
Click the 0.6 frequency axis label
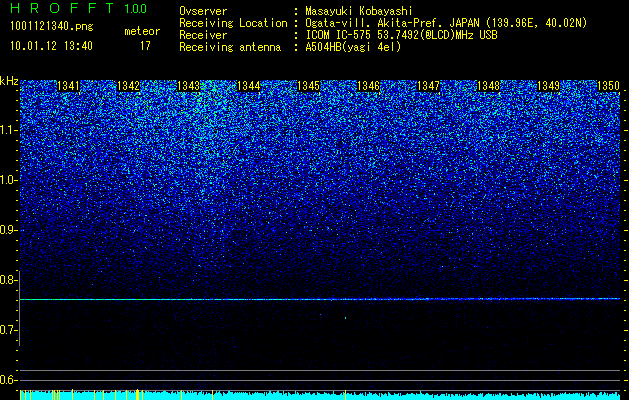pos(8,380)
